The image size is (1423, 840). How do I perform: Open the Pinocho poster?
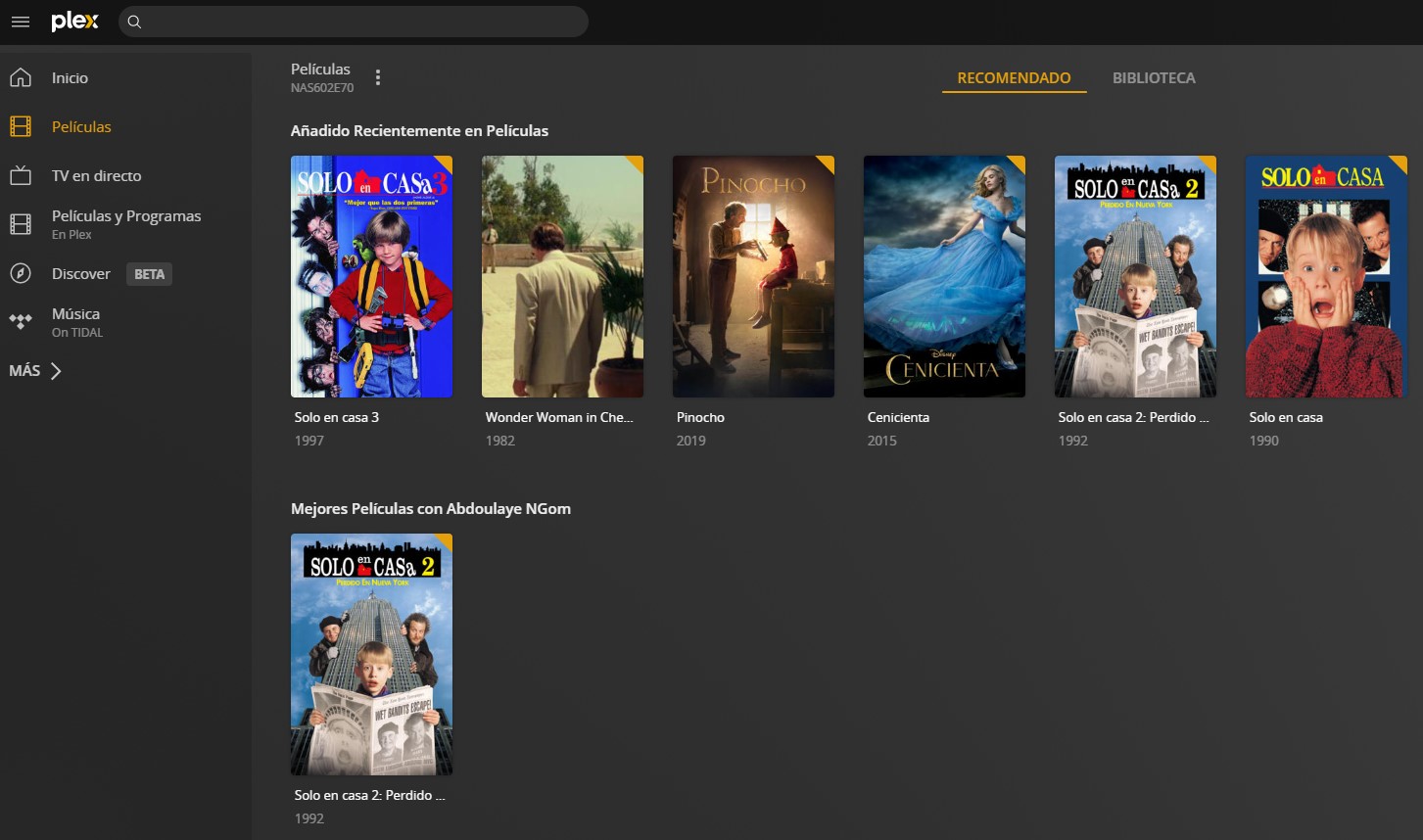(753, 276)
